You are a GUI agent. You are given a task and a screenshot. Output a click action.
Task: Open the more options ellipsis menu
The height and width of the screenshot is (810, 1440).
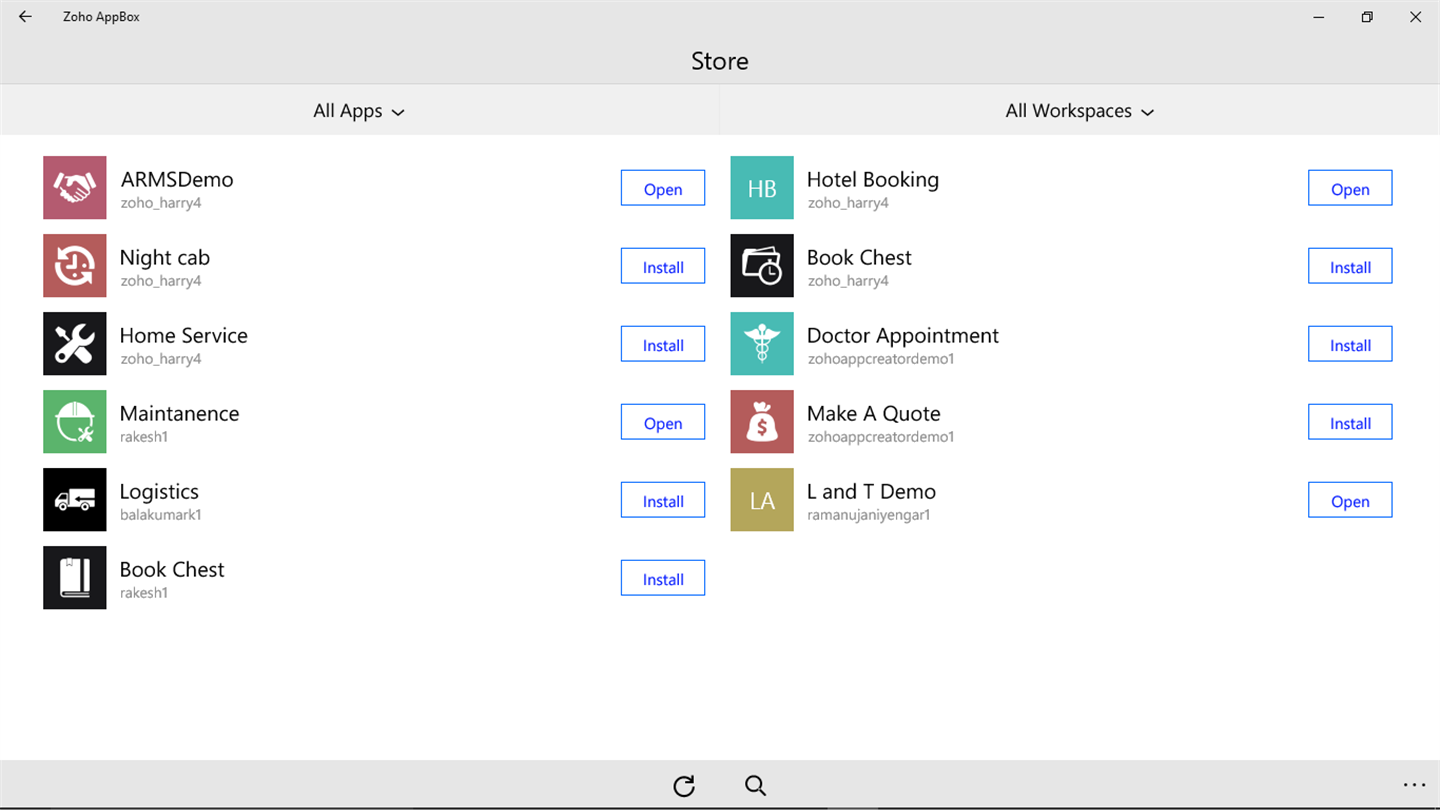(1414, 785)
